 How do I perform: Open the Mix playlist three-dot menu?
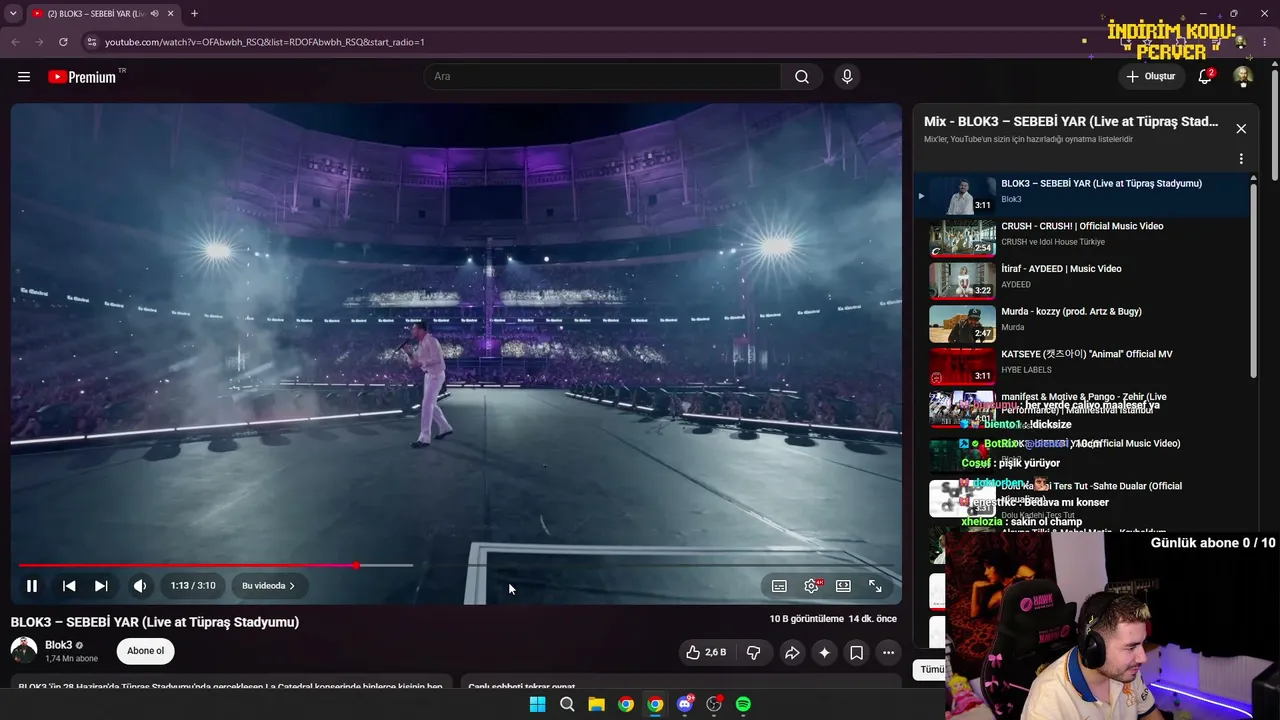pos(1241,159)
